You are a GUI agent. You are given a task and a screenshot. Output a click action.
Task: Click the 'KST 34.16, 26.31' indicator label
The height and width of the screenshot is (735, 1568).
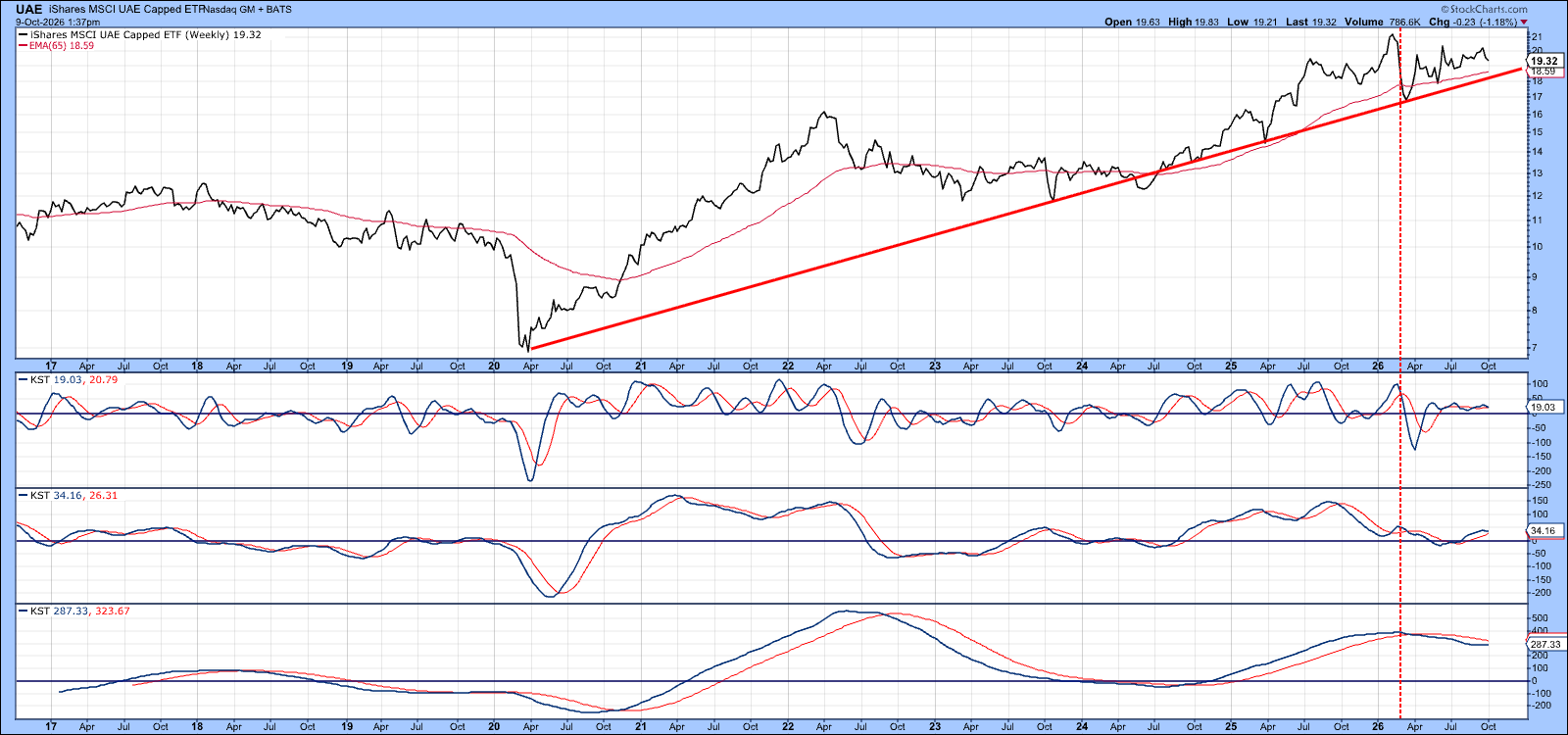73,495
